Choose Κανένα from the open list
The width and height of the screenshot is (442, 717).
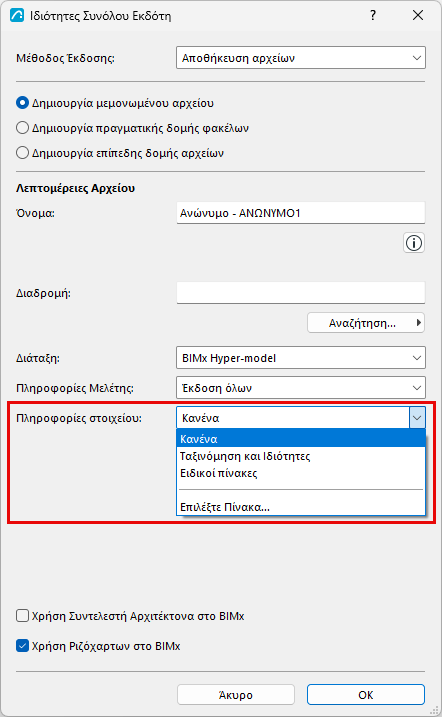[301, 439]
